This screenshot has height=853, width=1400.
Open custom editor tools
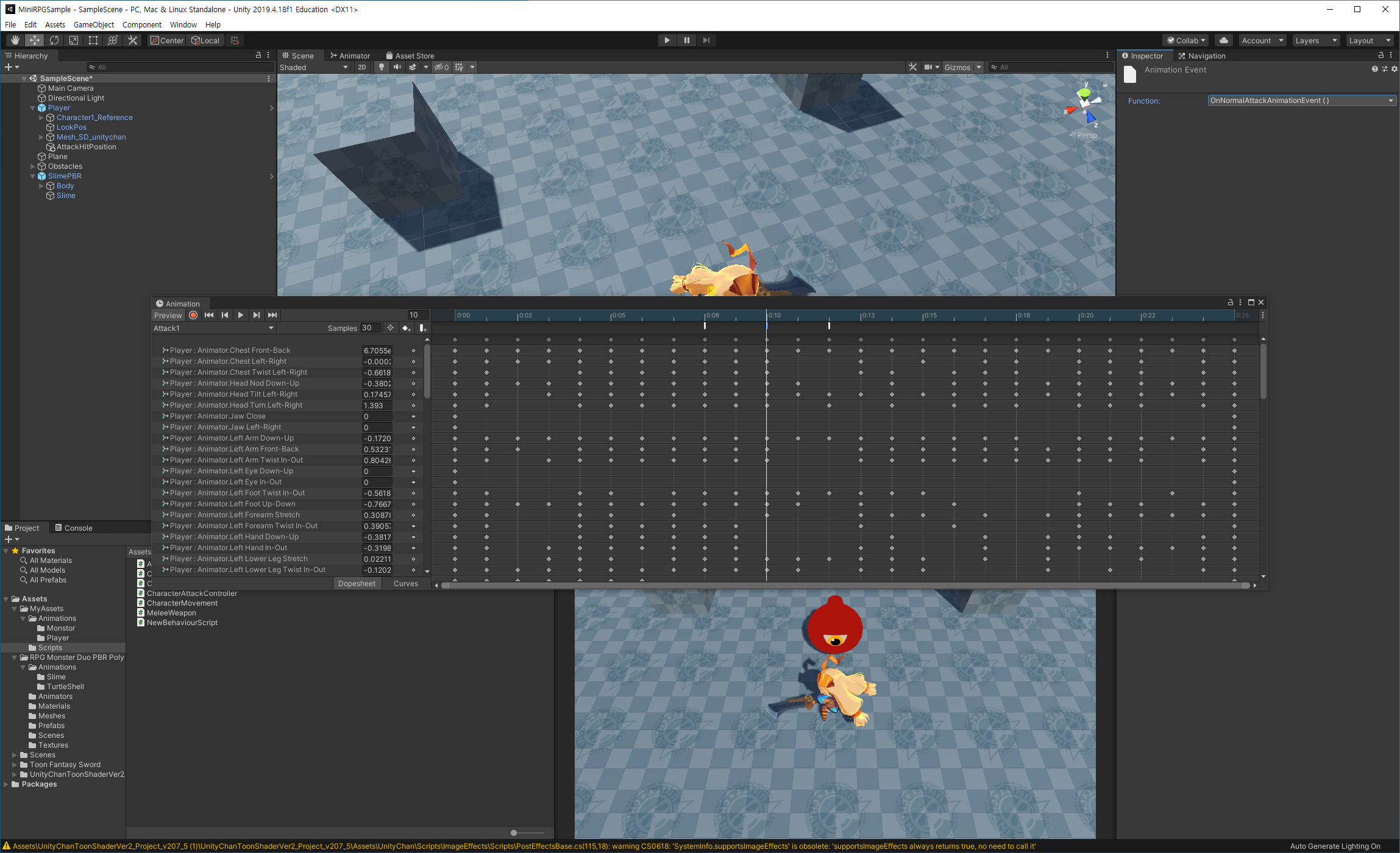132,40
